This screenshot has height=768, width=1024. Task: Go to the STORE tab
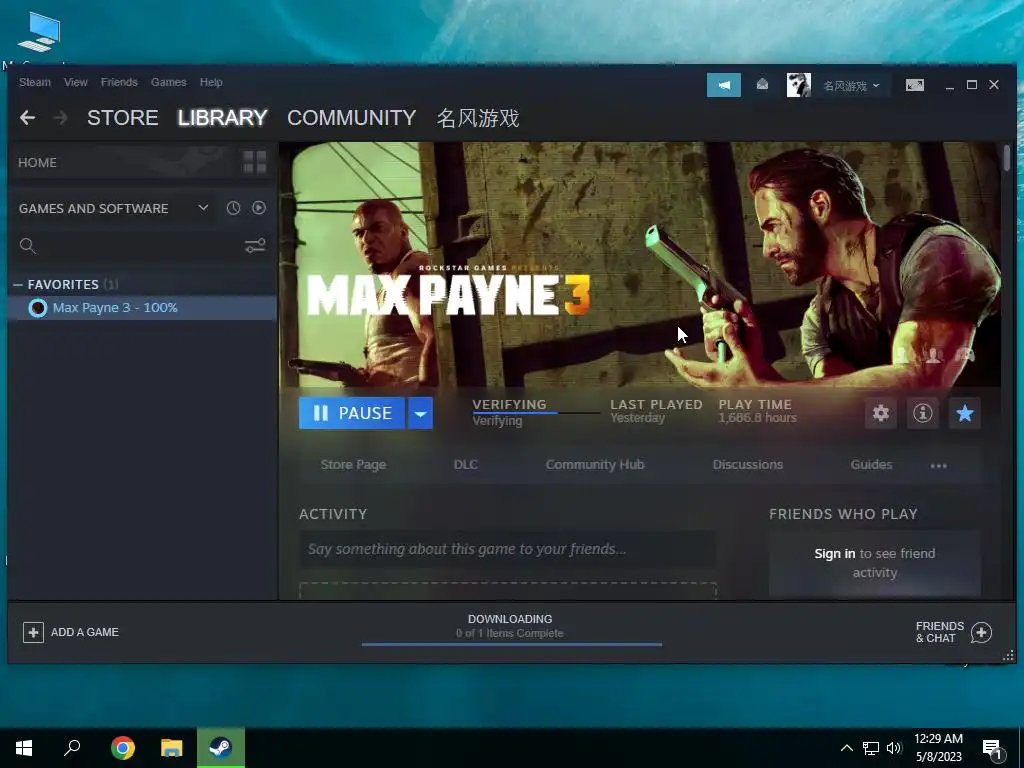123,118
